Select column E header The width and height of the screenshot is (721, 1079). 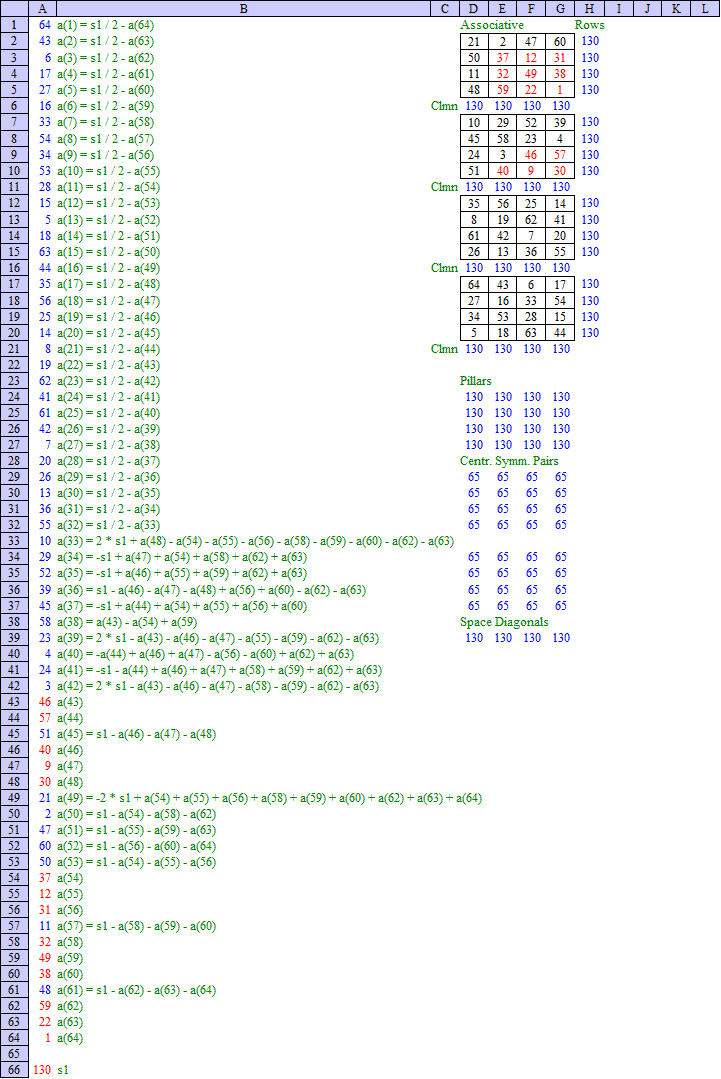(502, 8)
